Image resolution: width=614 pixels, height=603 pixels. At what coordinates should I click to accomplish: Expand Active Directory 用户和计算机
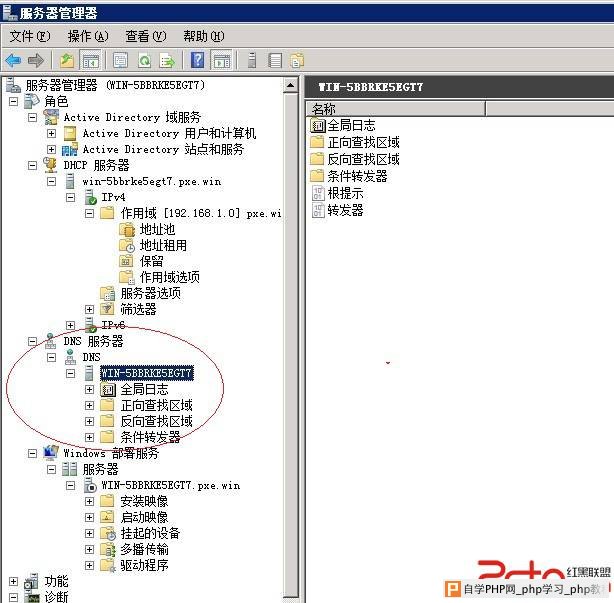click(x=51, y=133)
